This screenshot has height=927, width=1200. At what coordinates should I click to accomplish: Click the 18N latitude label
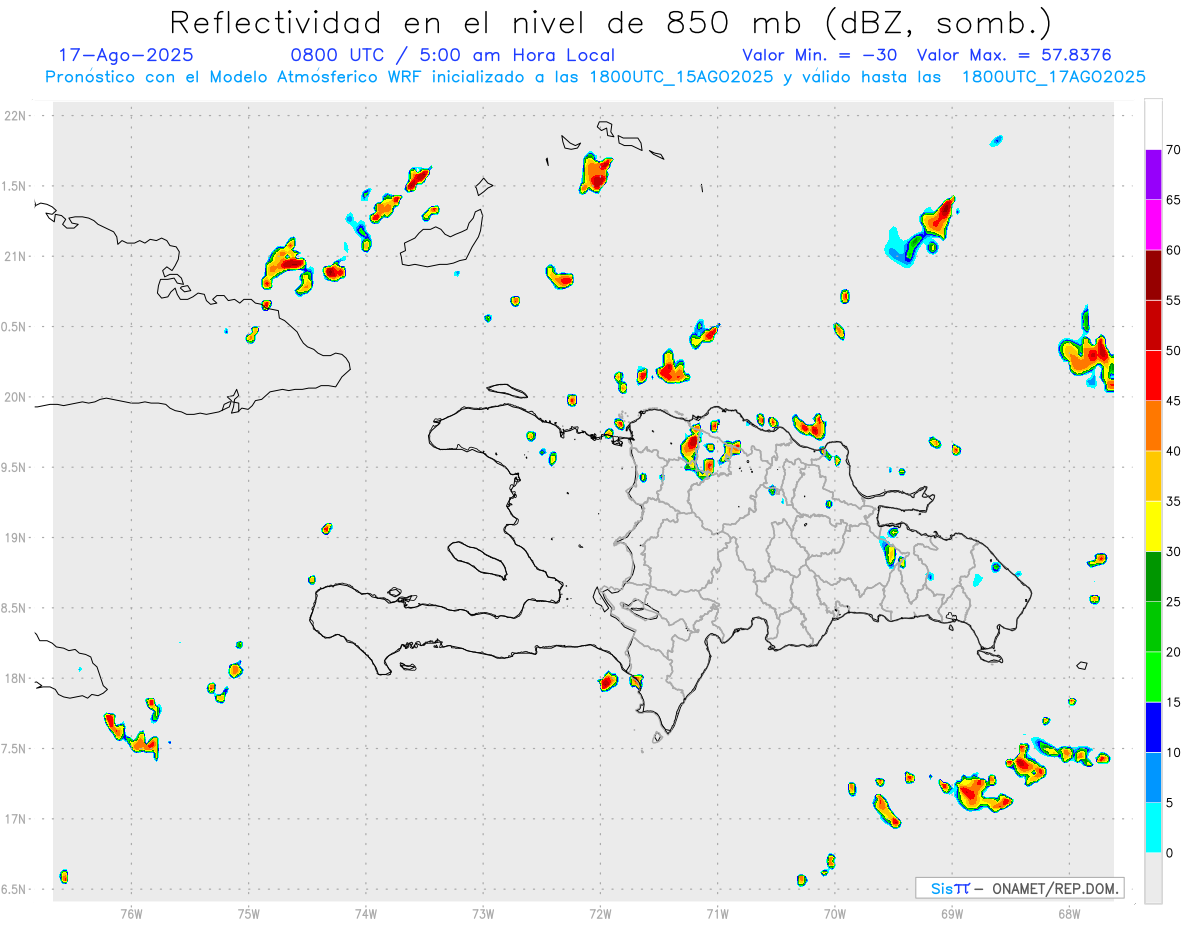[x=16, y=678]
